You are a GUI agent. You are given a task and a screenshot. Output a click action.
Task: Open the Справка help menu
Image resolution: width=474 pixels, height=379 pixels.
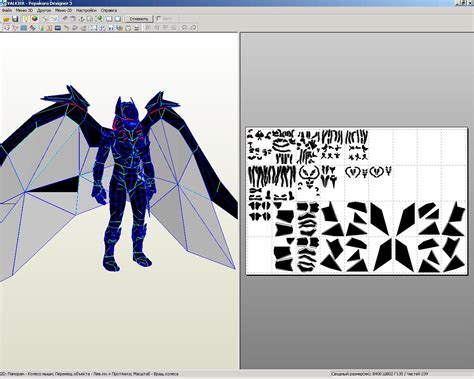coord(109,10)
